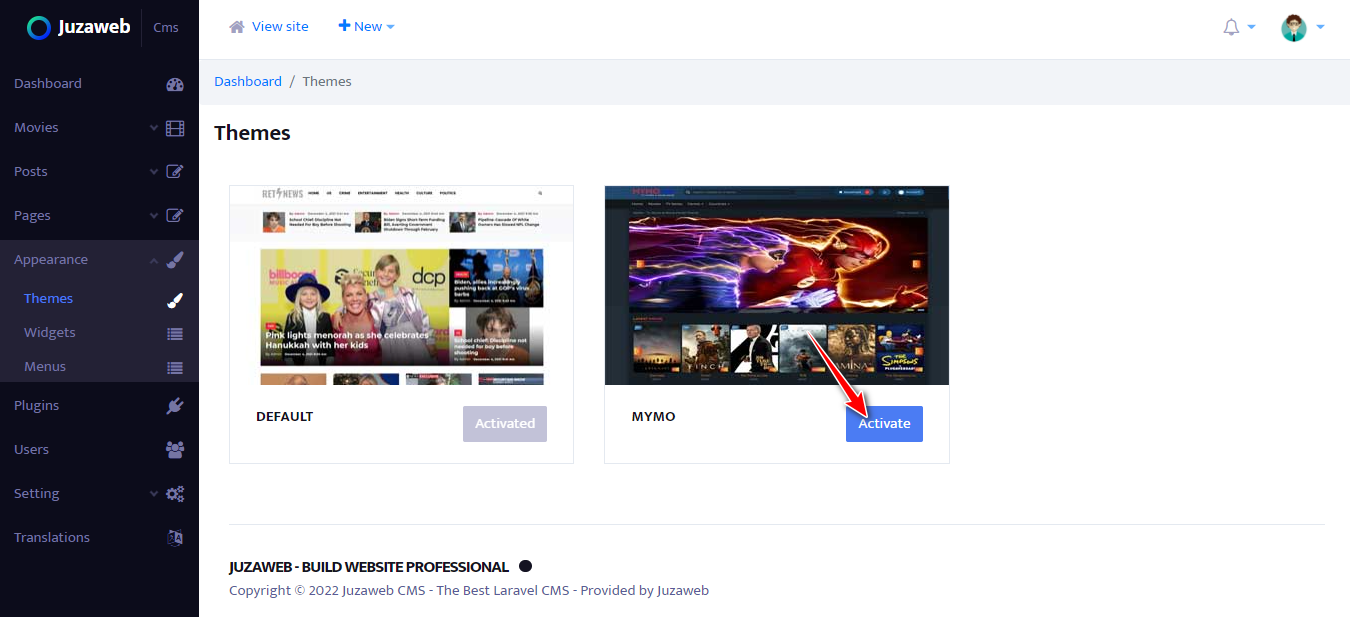Click the Juzaweb brand name
The image size is (1350, 617).
(94, 27)
